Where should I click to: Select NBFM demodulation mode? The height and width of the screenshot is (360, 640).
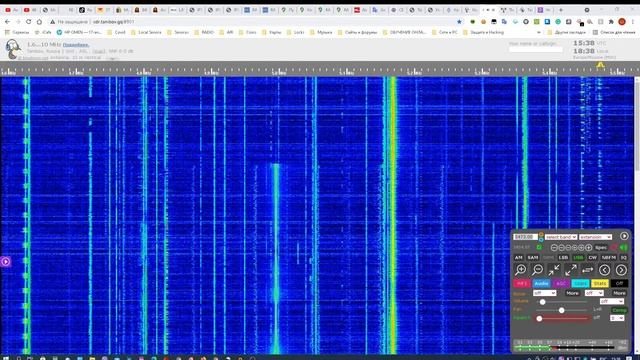(609, 258)
